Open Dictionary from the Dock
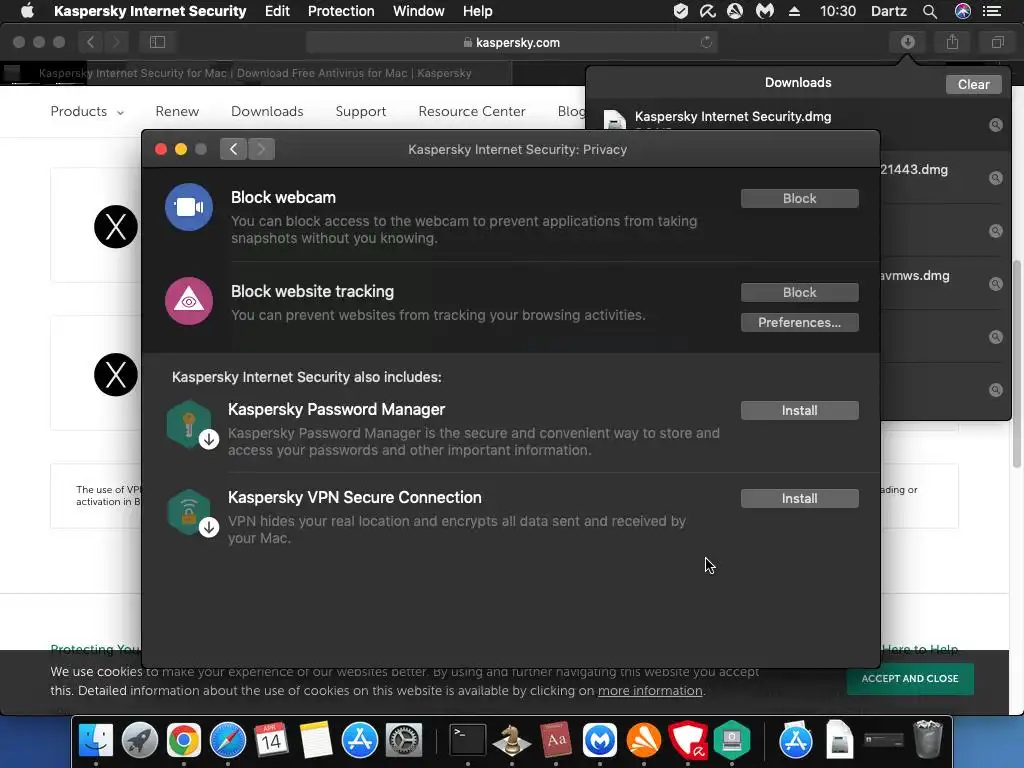 point(556,740)
